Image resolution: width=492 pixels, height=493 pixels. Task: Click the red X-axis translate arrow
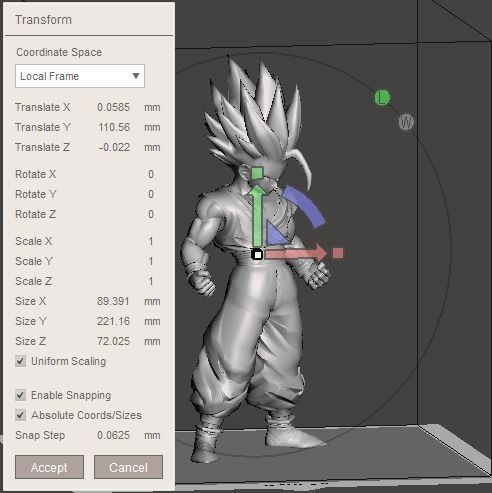pos(296,253)
